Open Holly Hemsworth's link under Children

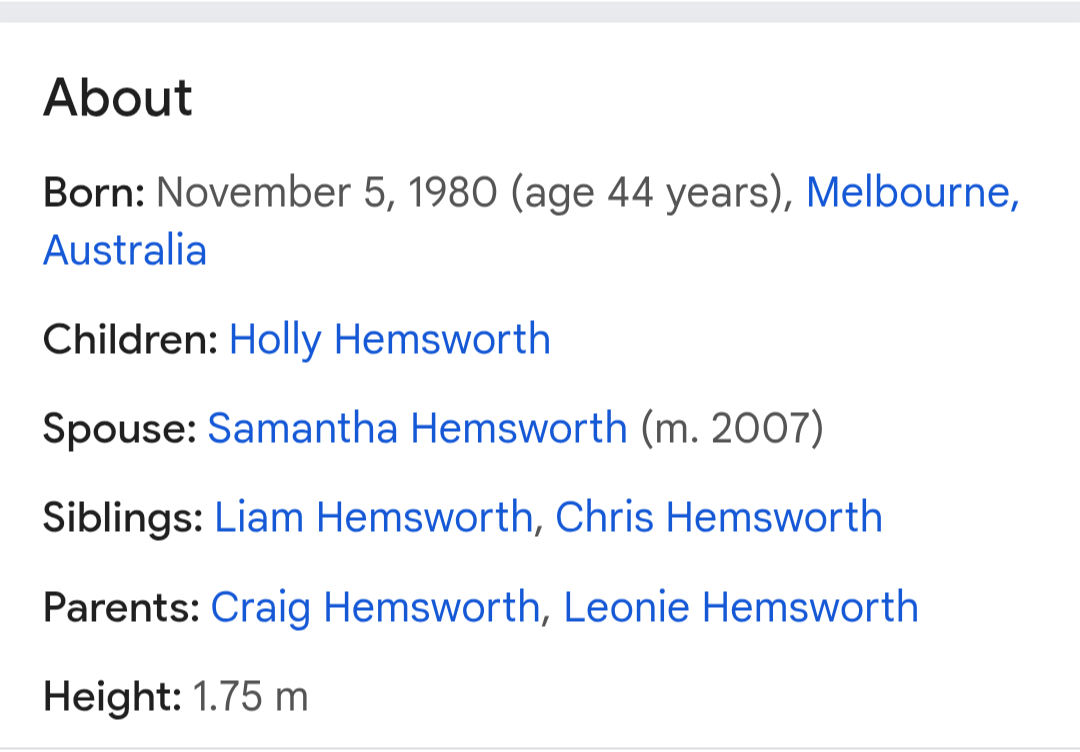(389, 340)
